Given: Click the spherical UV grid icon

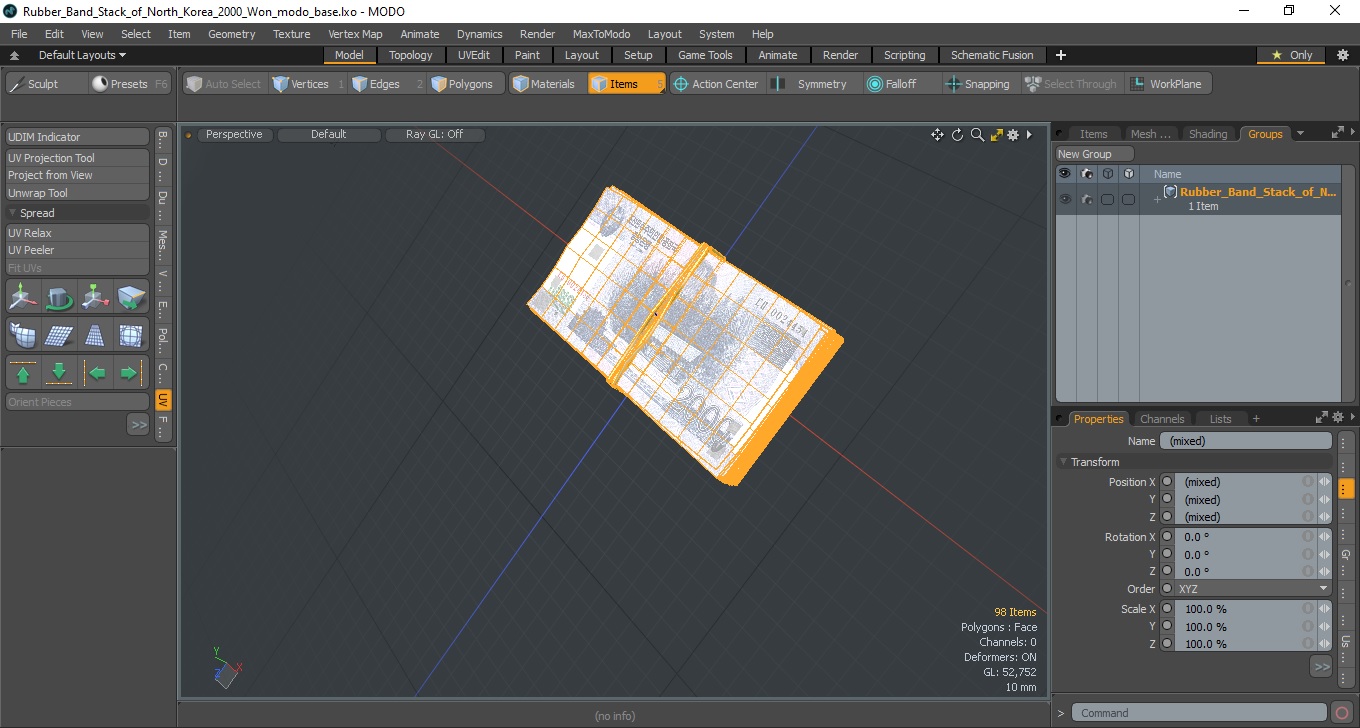Looking at the screenshot, I should (131, 334).
